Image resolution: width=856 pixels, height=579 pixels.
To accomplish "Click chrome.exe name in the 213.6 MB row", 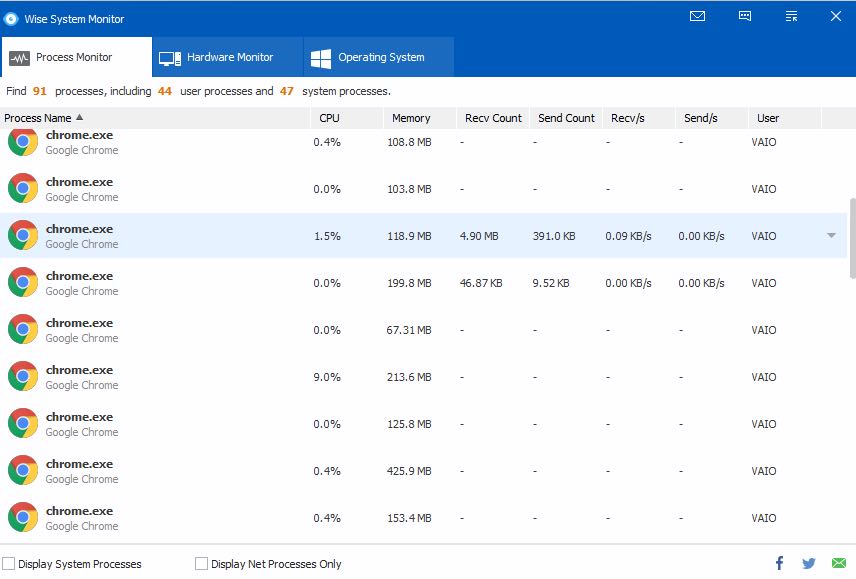I will [79, 370].
